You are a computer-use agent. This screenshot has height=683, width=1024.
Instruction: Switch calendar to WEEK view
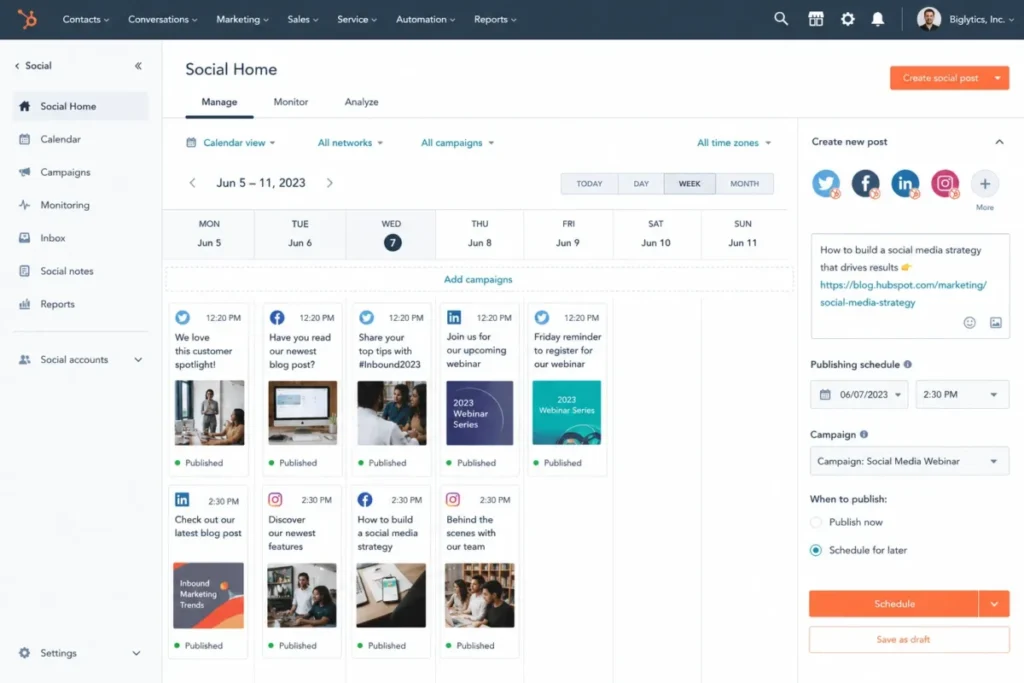[690, 183]
